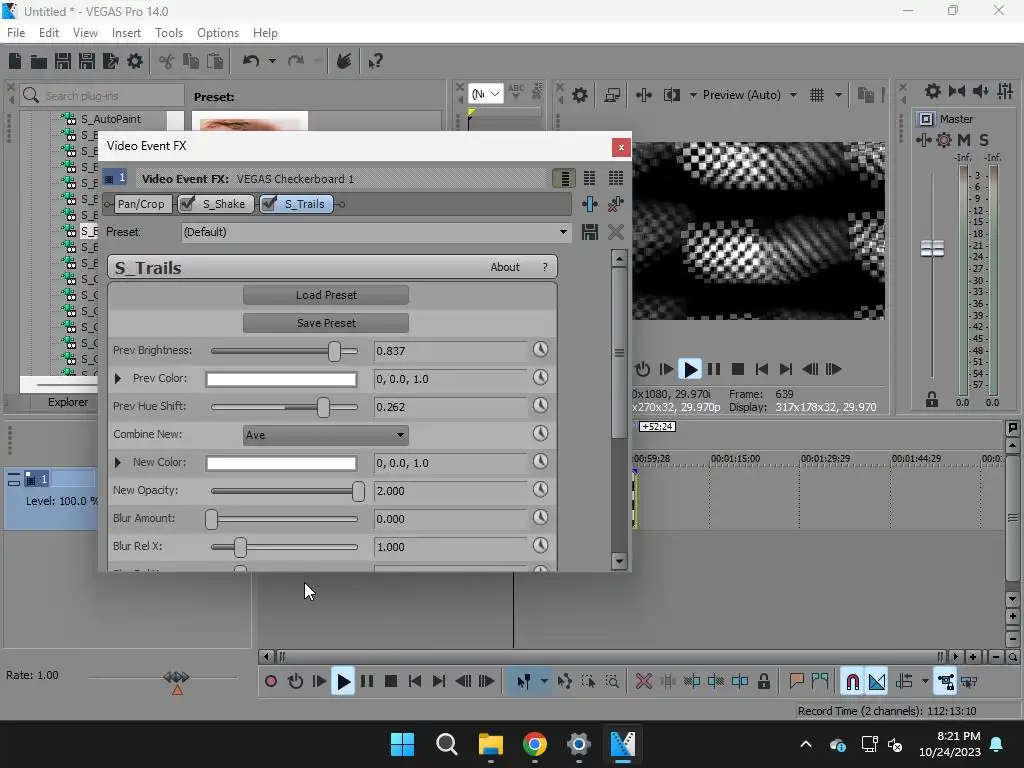Click the red X delete icon in transport
1024x768 pixels.
644,682
